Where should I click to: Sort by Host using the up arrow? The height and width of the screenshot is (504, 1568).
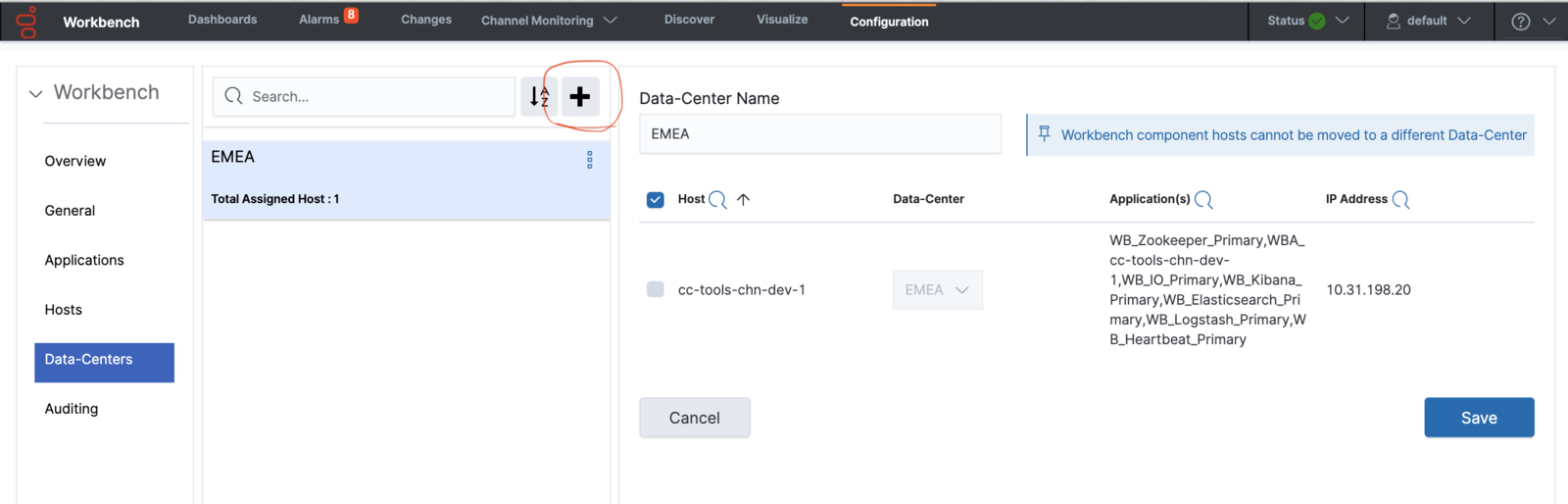point(743,200)
